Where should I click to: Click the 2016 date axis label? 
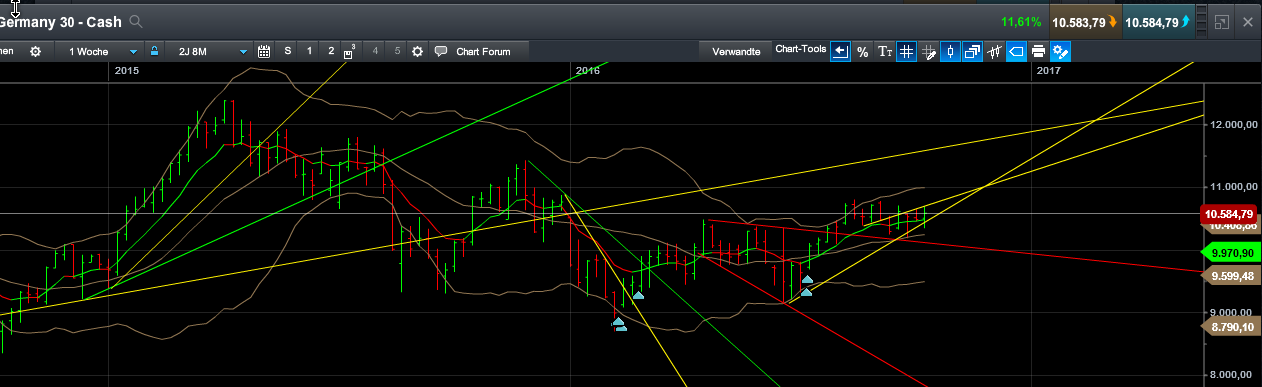(588, 70)
